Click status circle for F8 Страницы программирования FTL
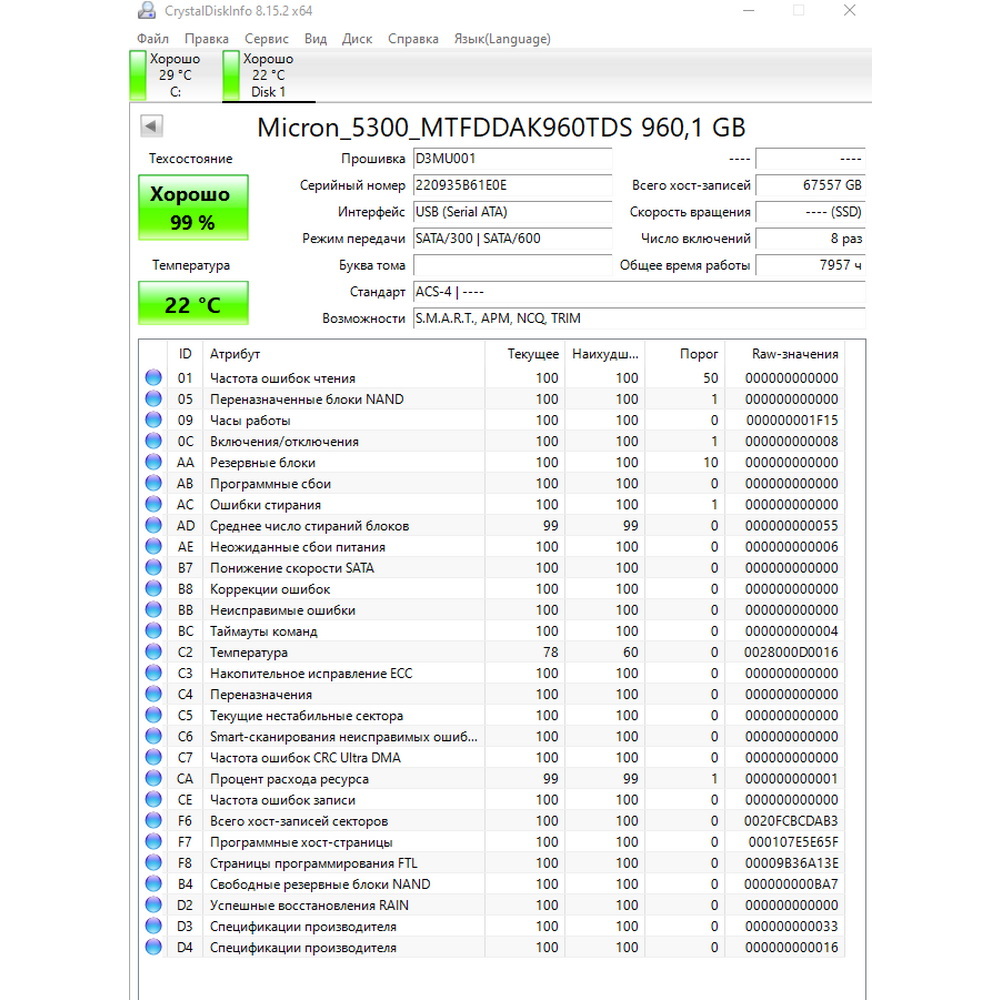This screenshot has height=1000, width=1000. point(154,863)
